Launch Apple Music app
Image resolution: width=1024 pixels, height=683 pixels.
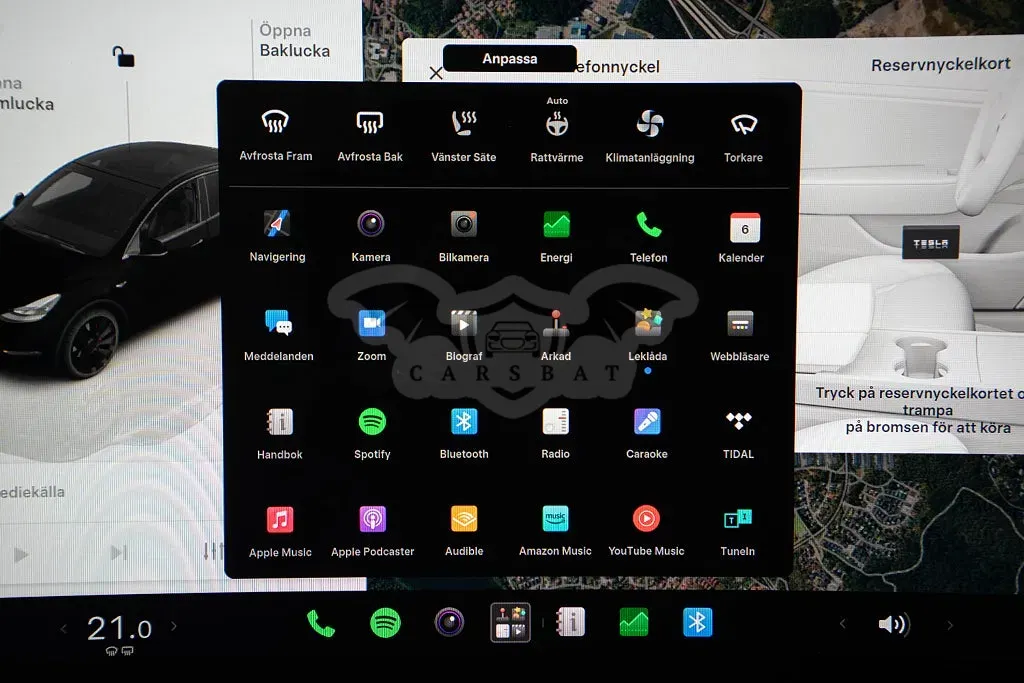[280, 532]
